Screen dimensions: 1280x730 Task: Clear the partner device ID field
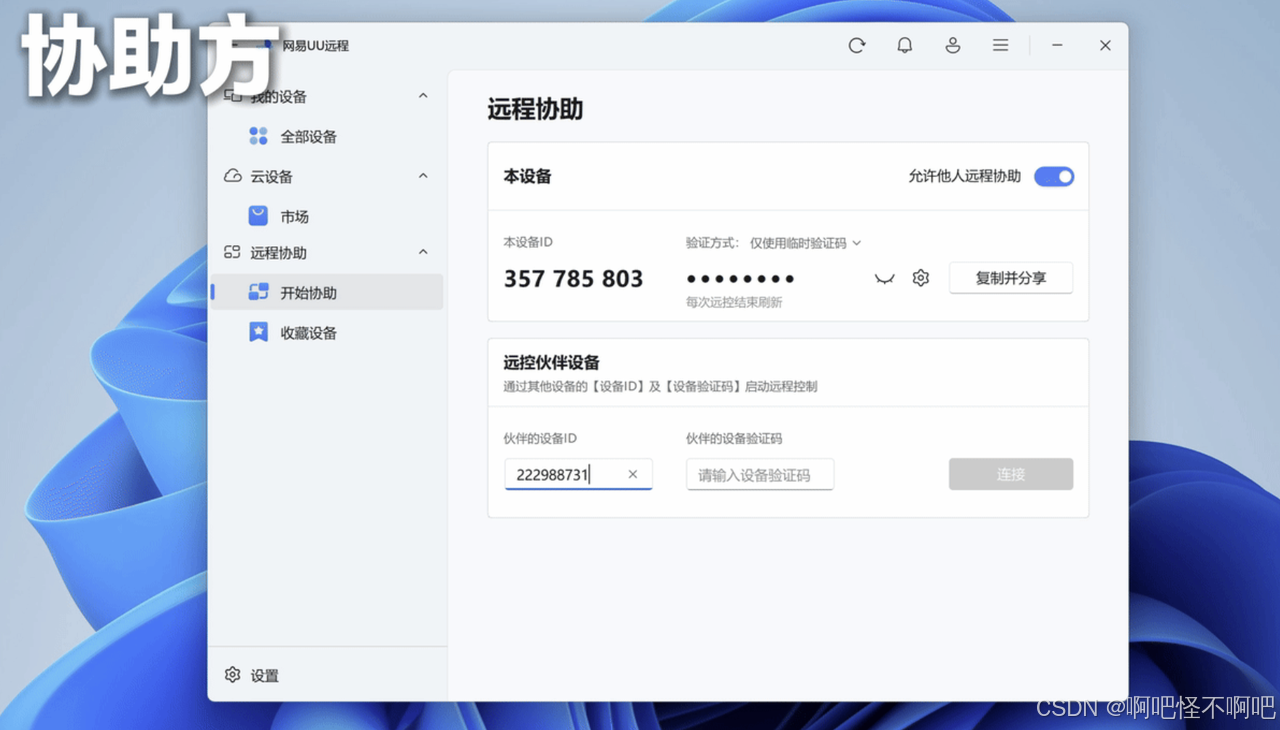[x=632, y=474]
